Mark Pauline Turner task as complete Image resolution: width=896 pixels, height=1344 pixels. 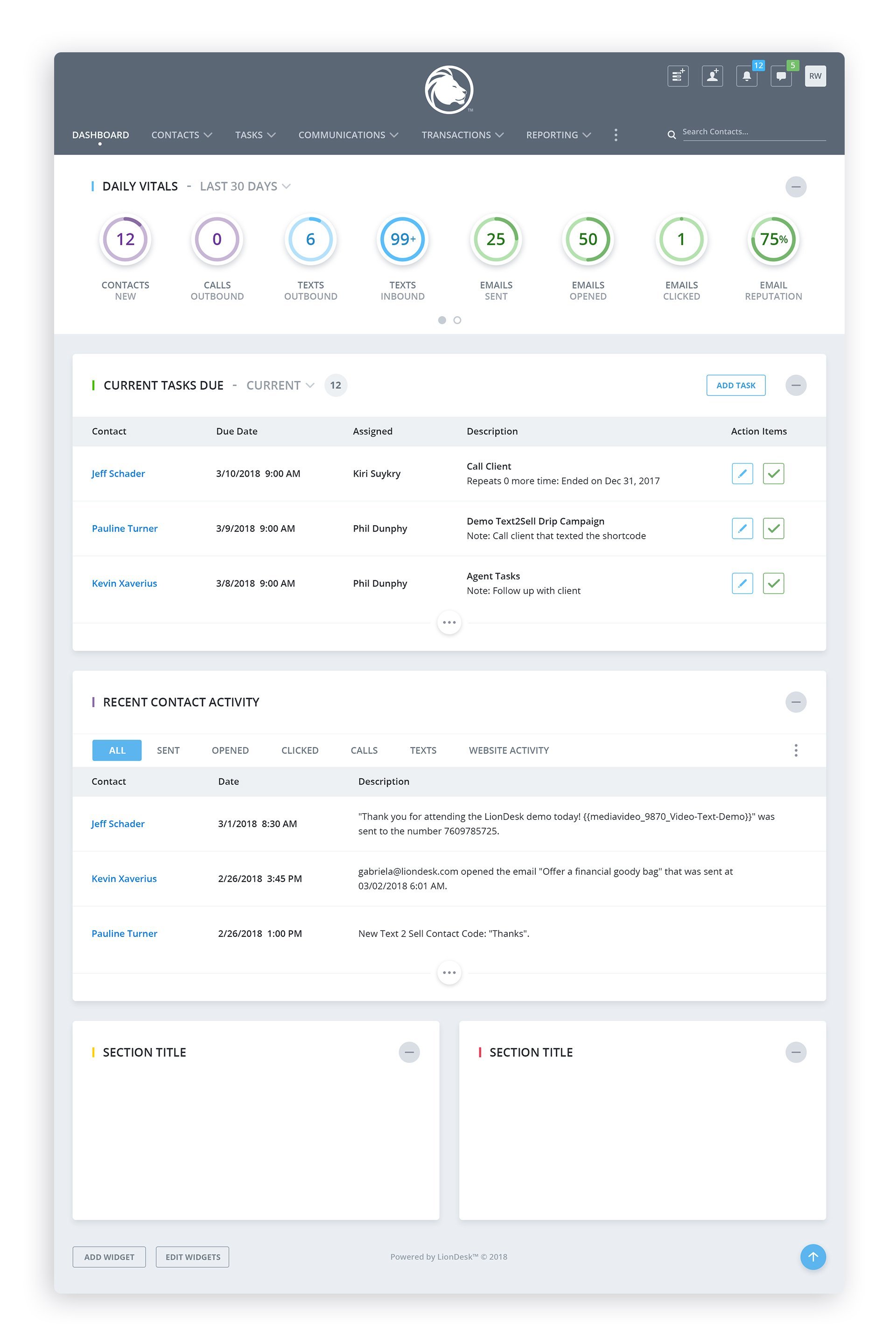pos(773,528)
